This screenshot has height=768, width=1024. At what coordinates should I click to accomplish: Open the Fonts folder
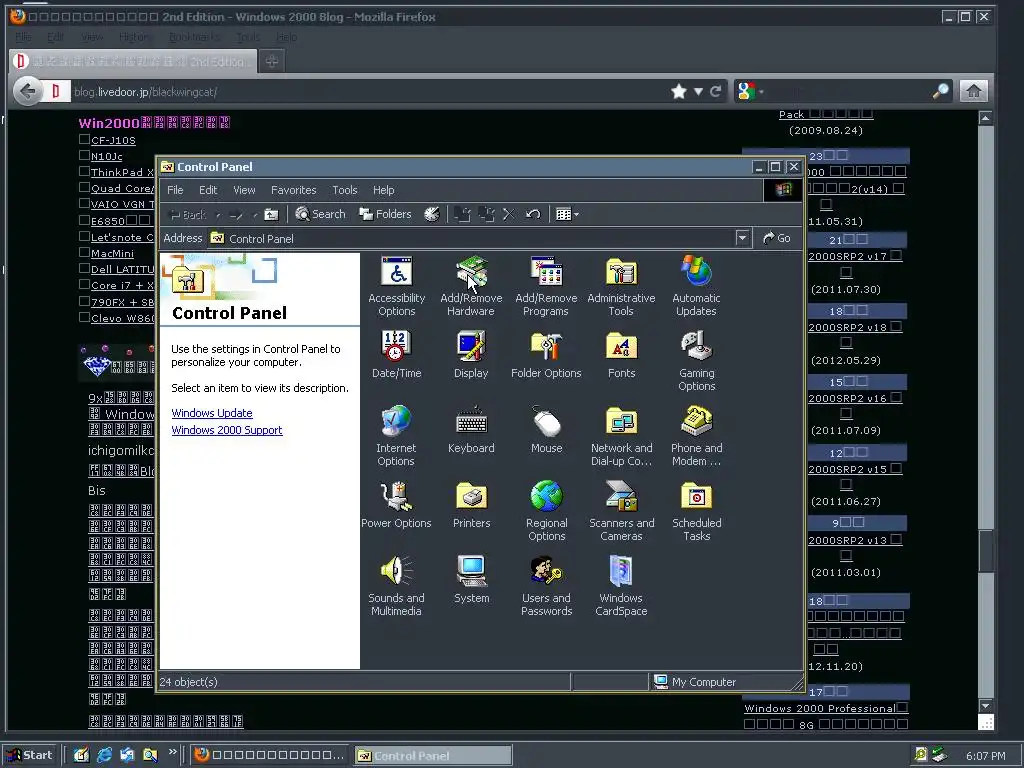(x=621, y=355)
